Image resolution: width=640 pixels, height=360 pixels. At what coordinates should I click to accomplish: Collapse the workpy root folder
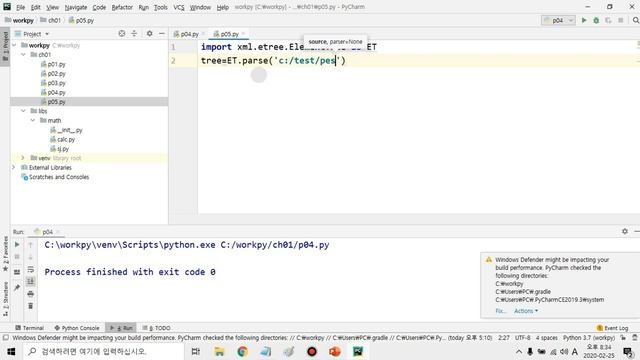[15, 45]
